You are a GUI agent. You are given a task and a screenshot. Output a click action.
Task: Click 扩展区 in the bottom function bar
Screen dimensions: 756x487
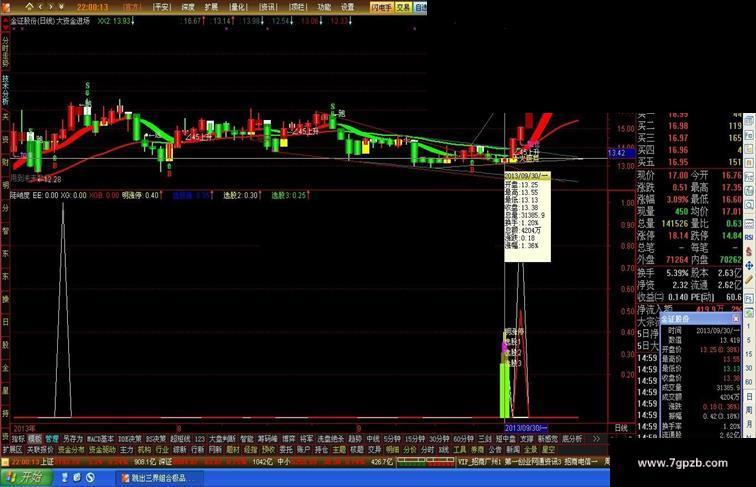tap(13, 449)
